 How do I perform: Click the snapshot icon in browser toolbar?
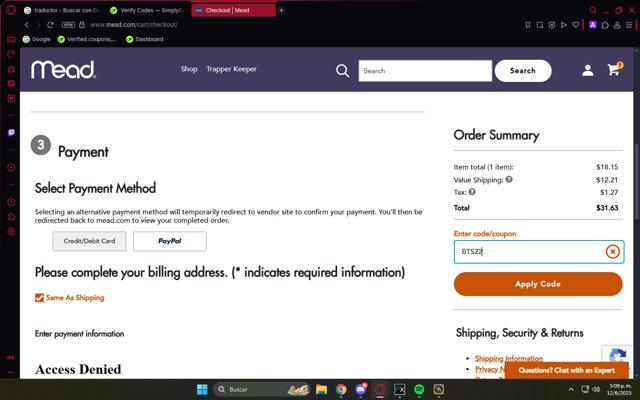tap(540, 25)
